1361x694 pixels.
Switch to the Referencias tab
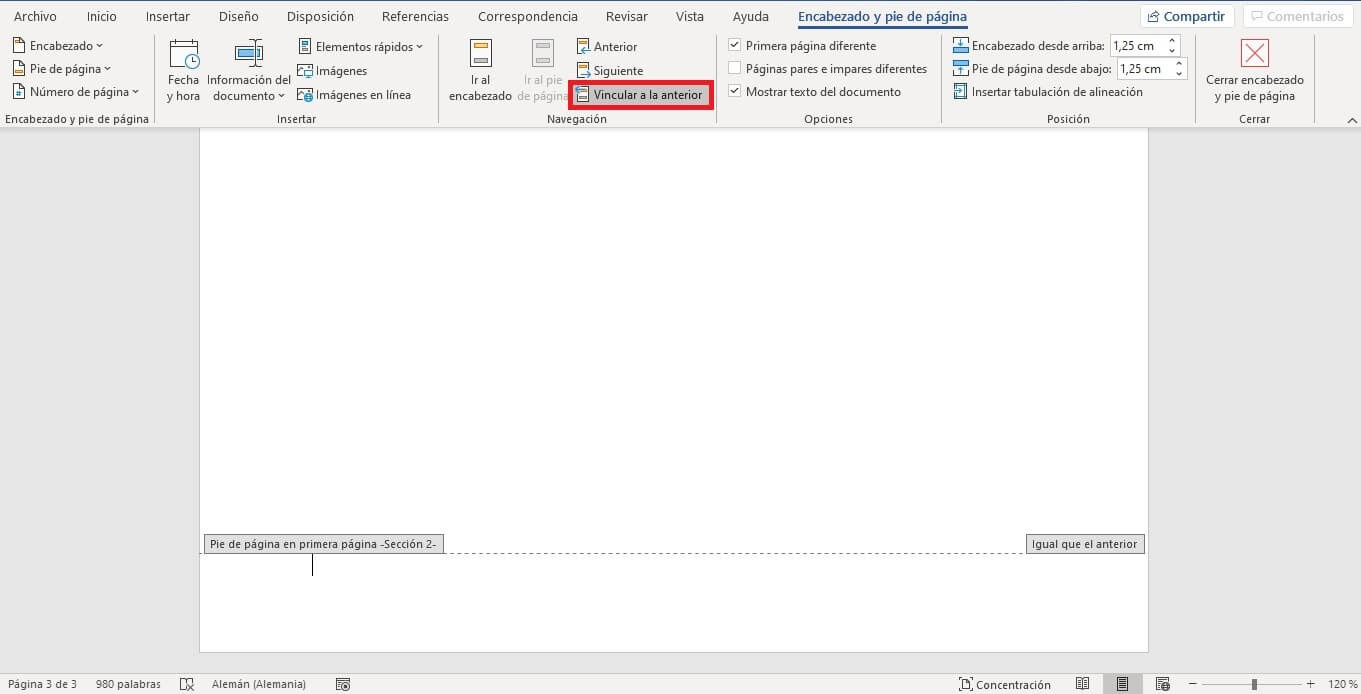pyautogui.click(x=415, y=17)
